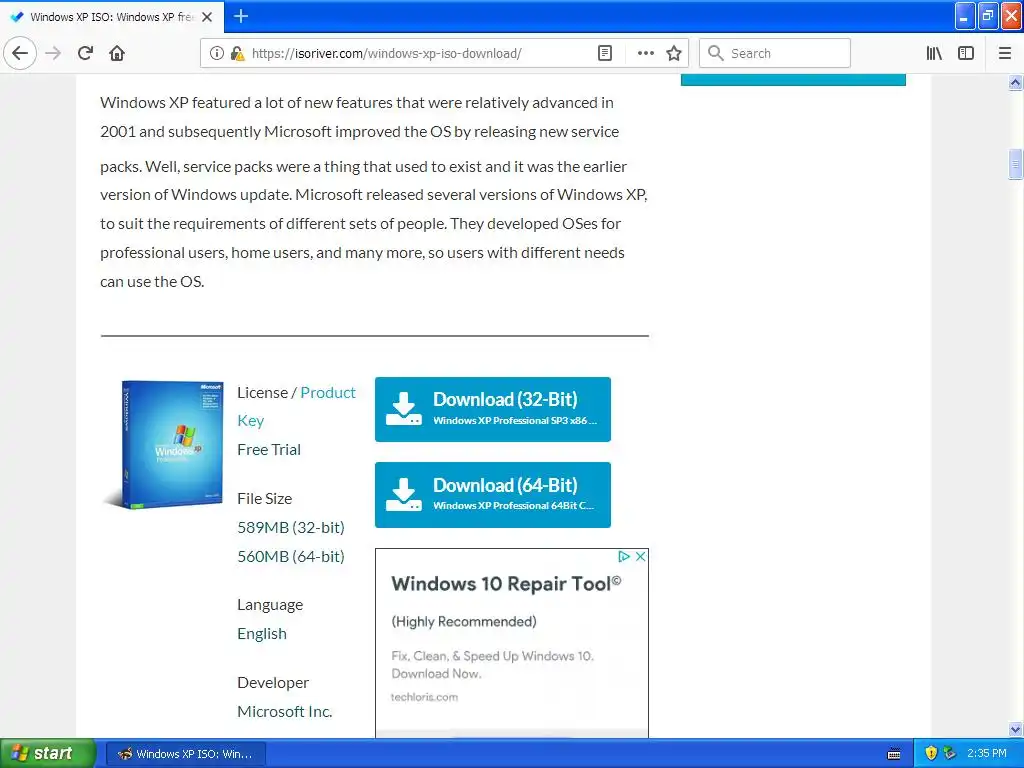Image resolution: width=1024 pixels, height=768 pixels.
Task: Click the 'Free Trial' license text
Action: [x=269, y=449]
